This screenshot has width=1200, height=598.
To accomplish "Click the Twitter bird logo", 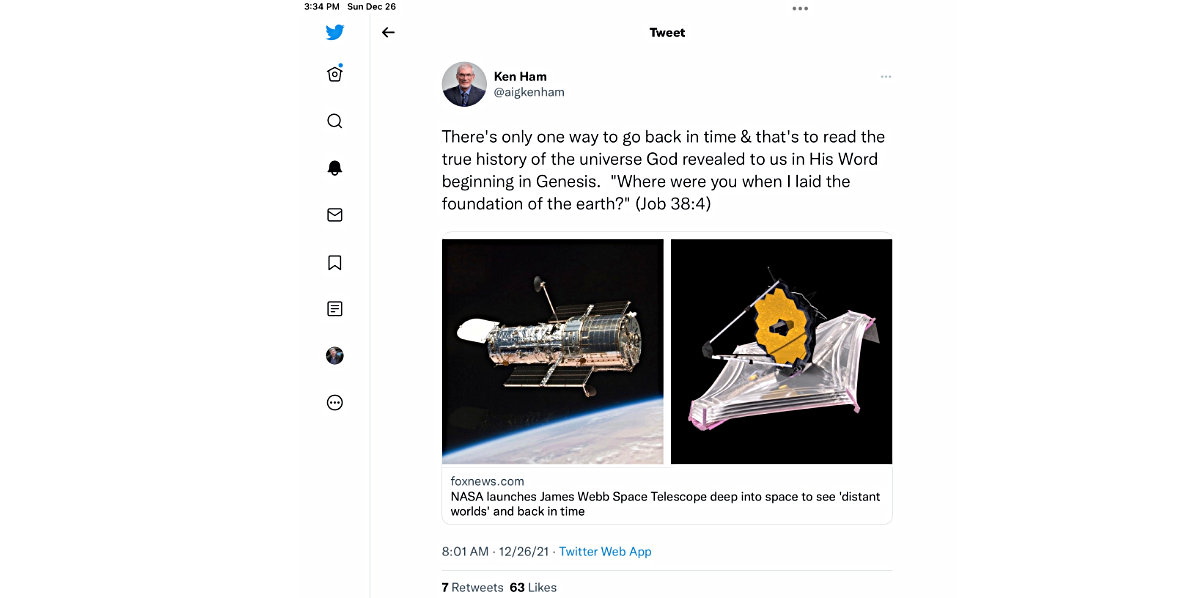I will 335,32.
